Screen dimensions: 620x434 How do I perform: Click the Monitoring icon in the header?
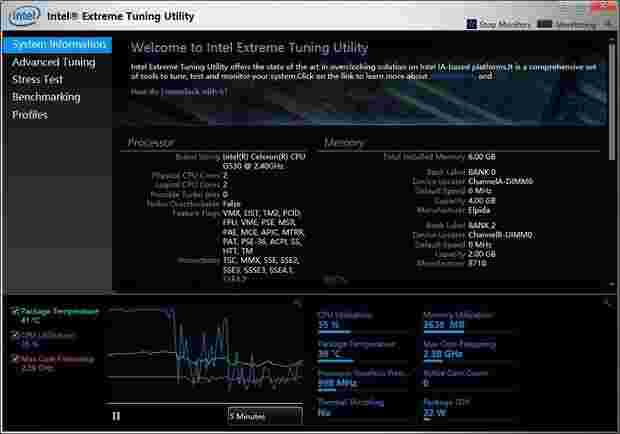544,25
